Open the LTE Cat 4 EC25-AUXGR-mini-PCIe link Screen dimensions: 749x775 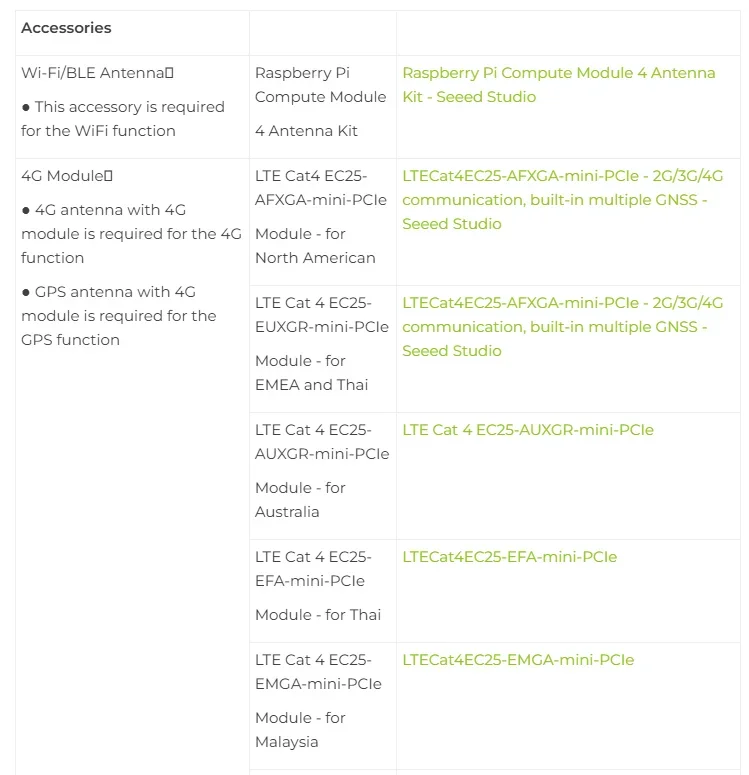click(x=527, y=430)
